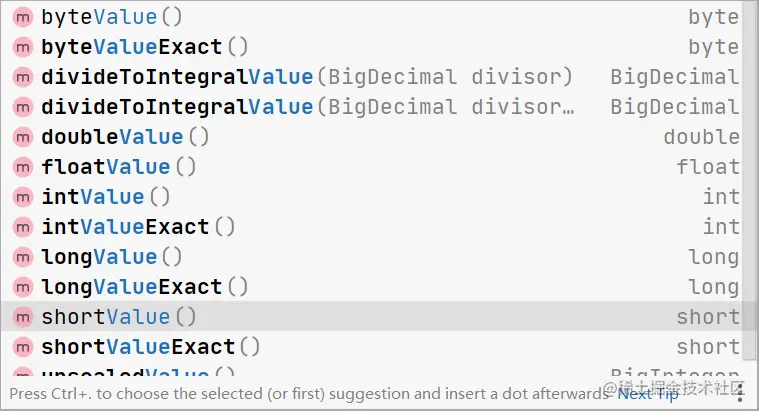Click the method icon beside intValue()
759x411 pixels.
23,198
